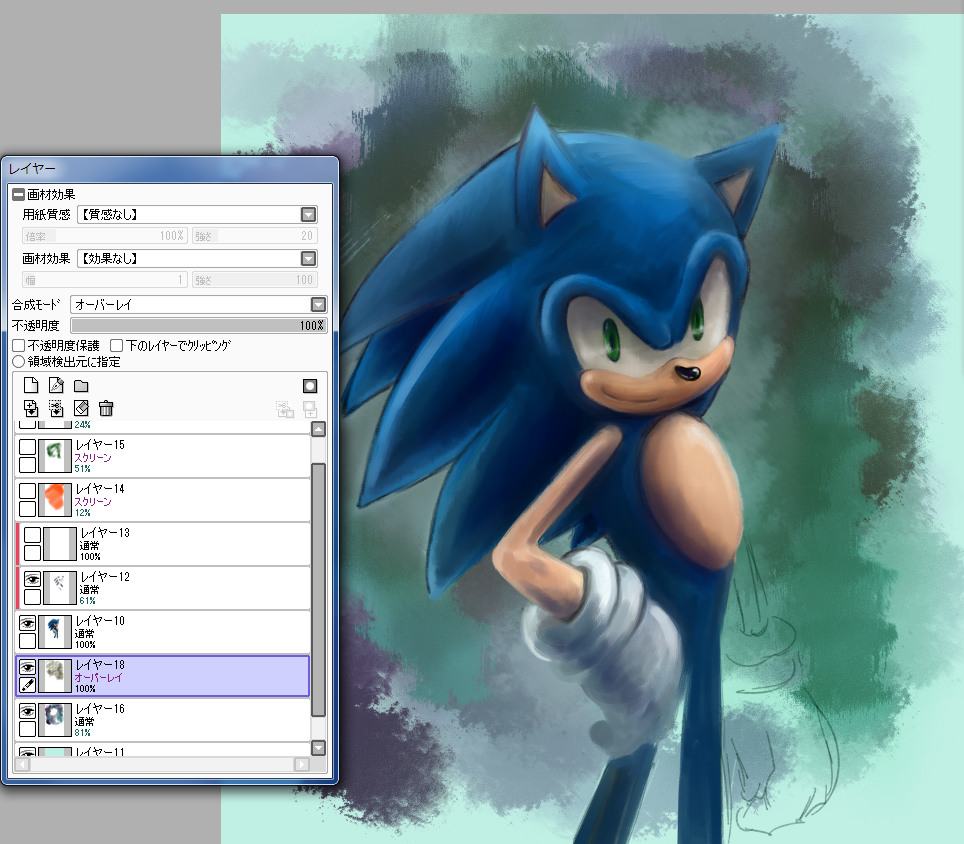Click the レイヤー10 Sonic thumbnail
This screenshot has width=964, height=844.
tap(55, 633)
